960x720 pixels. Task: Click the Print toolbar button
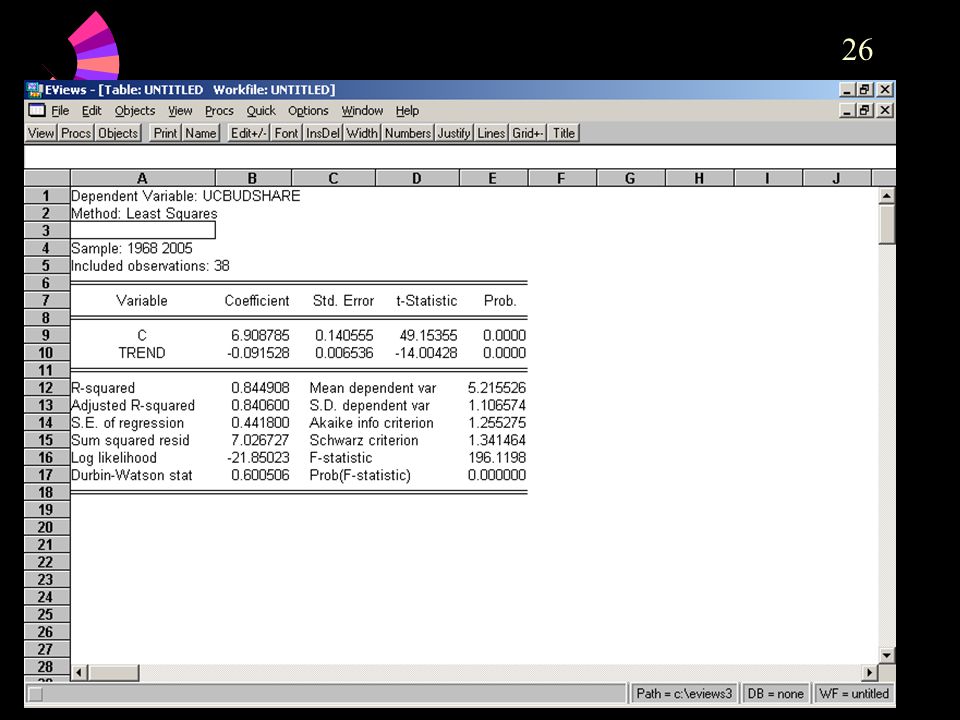coord(165,133)
